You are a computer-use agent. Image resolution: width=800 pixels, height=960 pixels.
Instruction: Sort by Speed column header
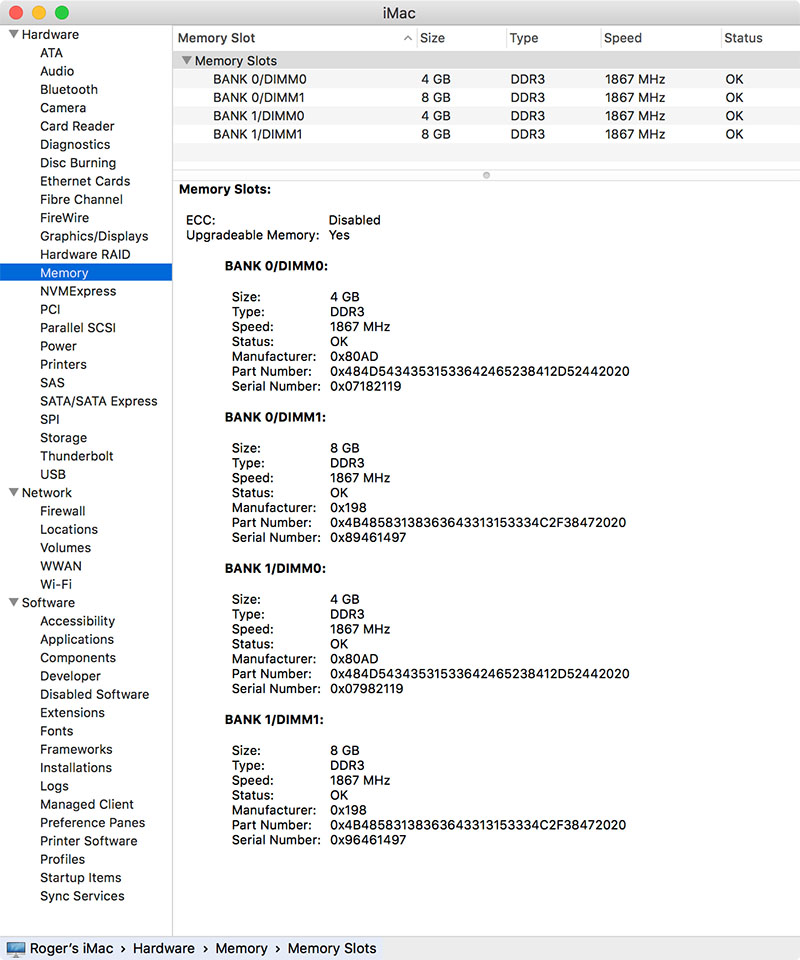(660, 38)
